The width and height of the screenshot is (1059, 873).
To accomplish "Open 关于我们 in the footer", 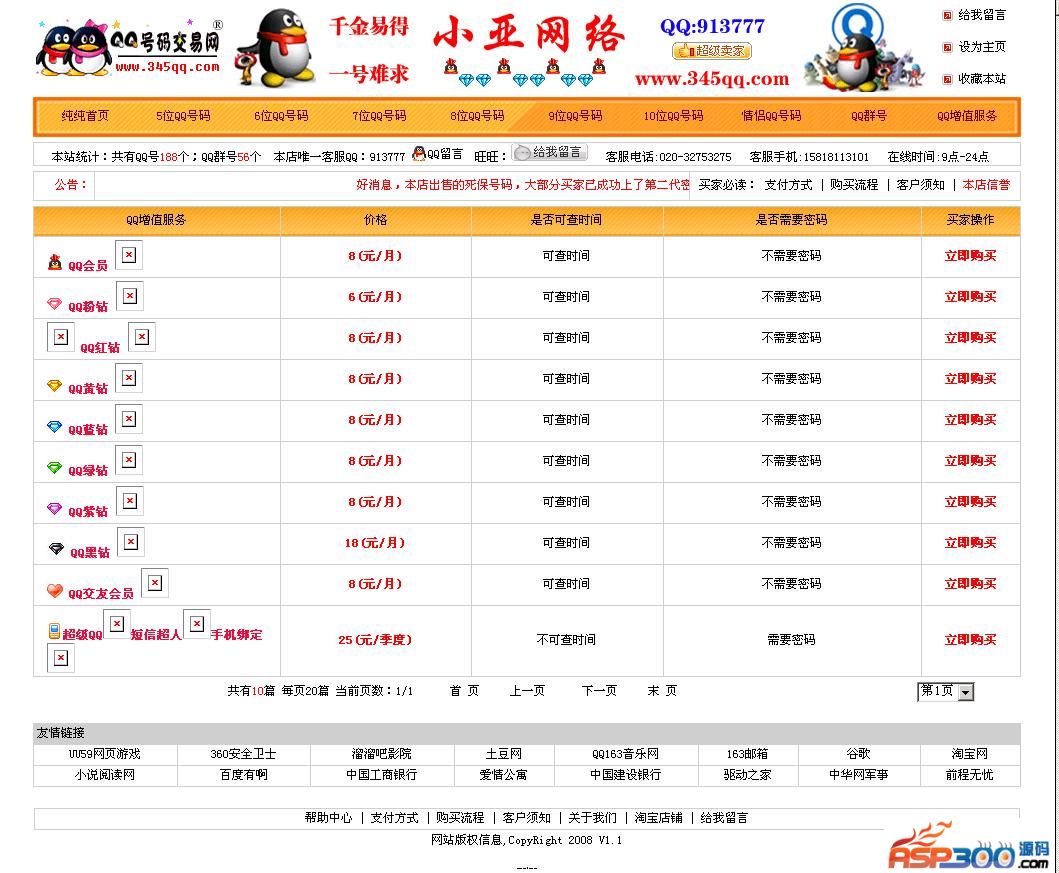I will [x=592, y=818].
